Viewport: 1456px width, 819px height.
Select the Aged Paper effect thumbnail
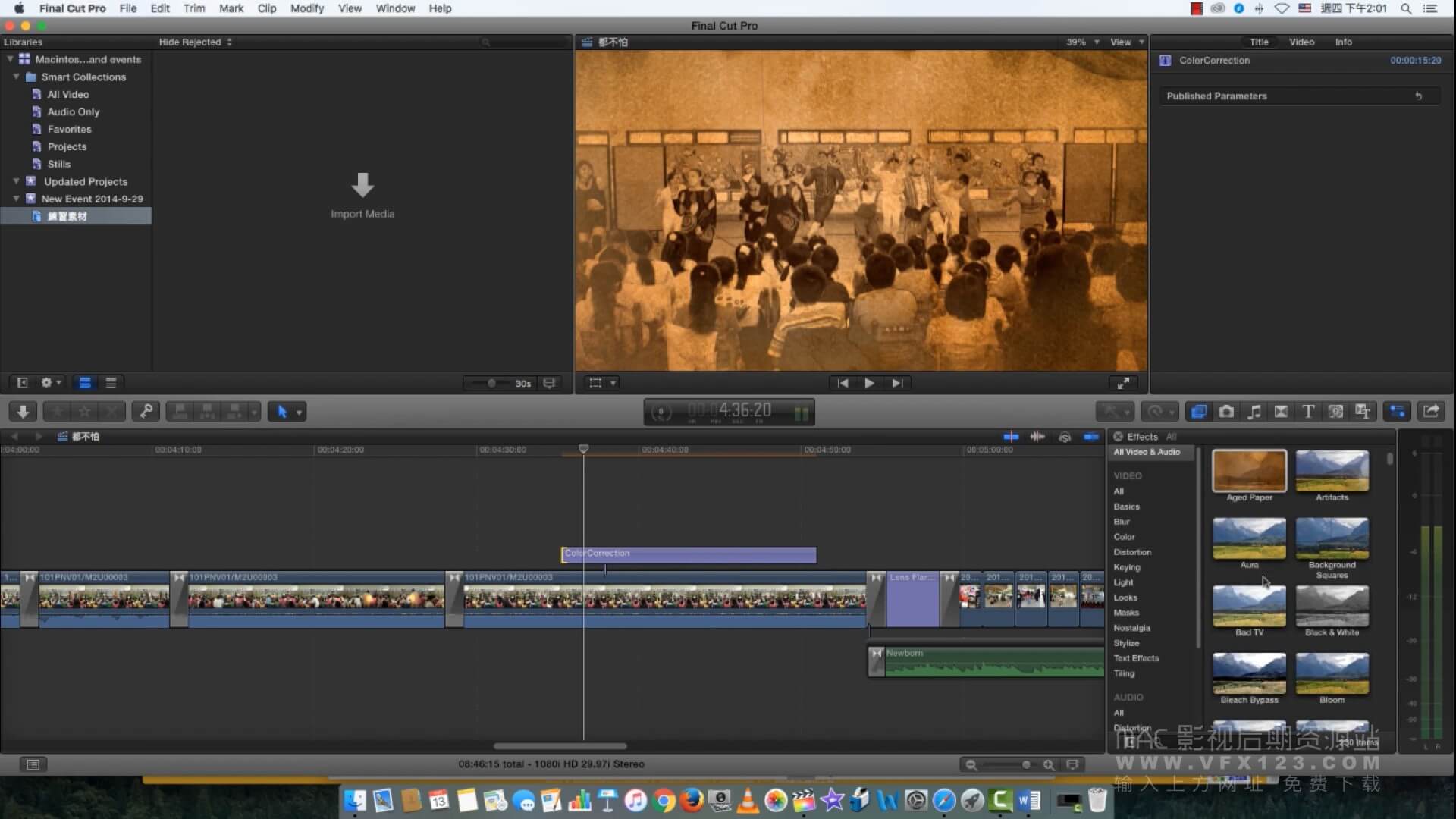click(x=1249, y=472)
